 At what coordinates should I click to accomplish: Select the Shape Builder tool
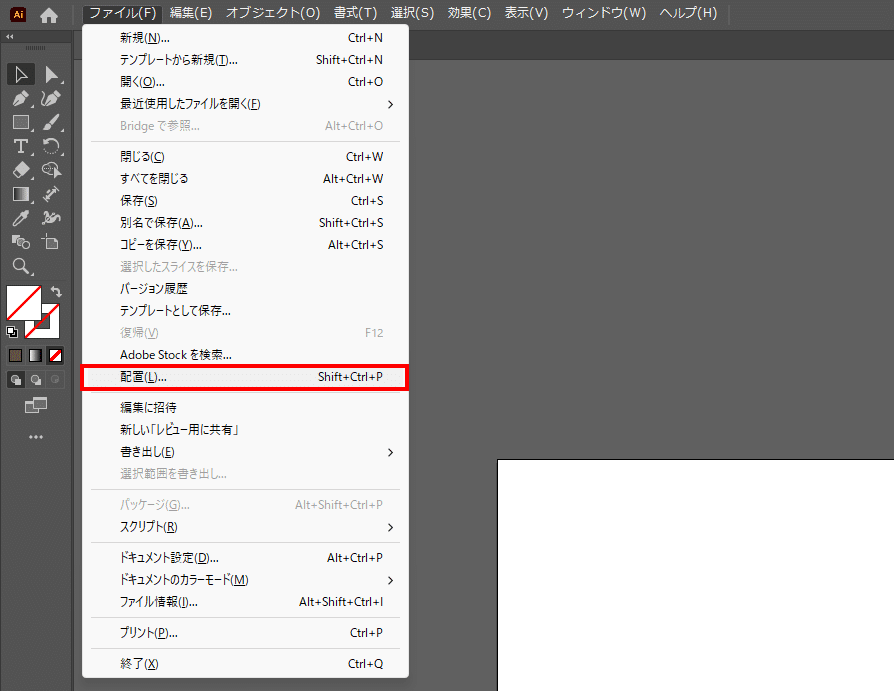pos(51,170)
